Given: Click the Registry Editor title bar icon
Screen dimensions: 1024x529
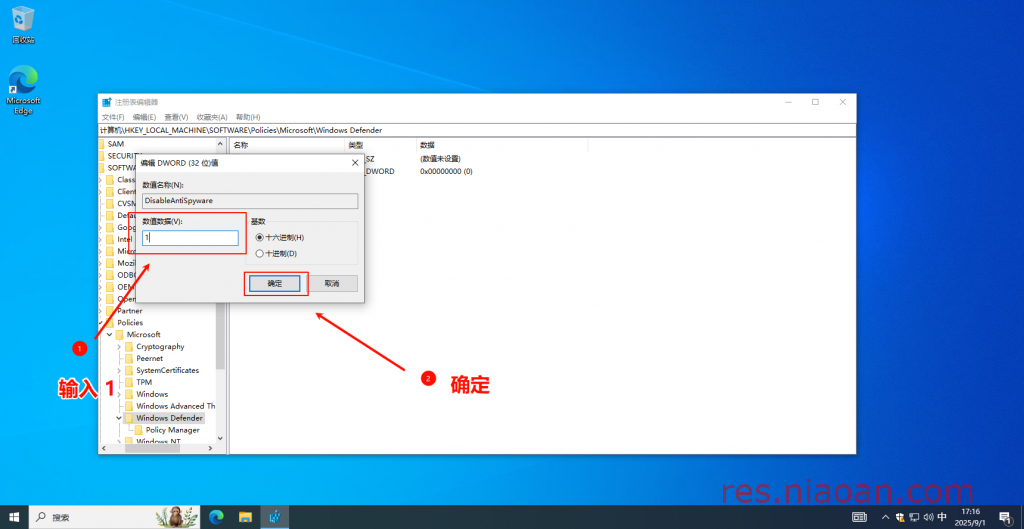Looking at the screenshot, I should [107, 102].
